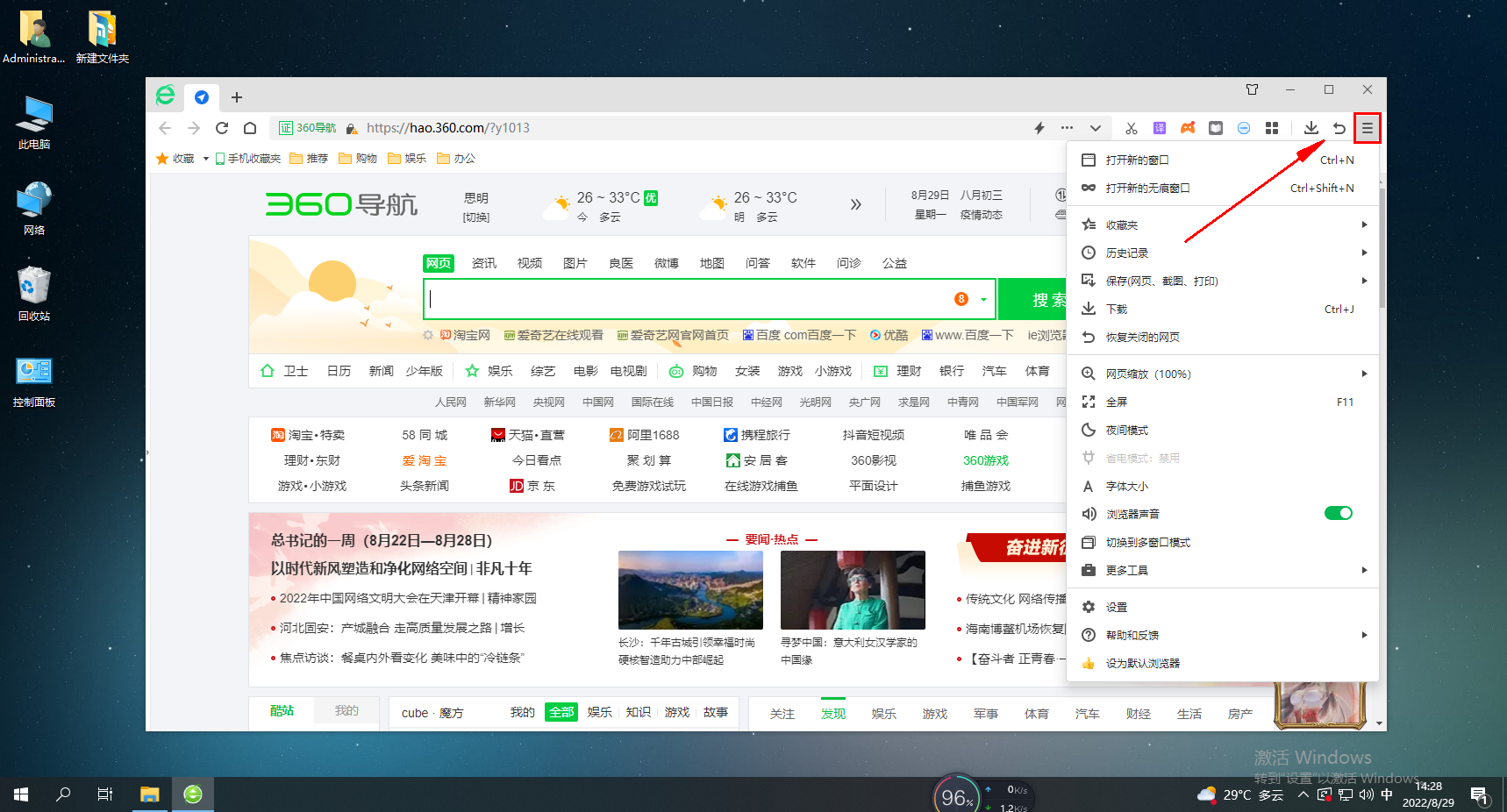Expand the help and feedback submenu arrow
This screenshot has height=812, width=1507.
pyautogui.click(x=1364, y=635)
